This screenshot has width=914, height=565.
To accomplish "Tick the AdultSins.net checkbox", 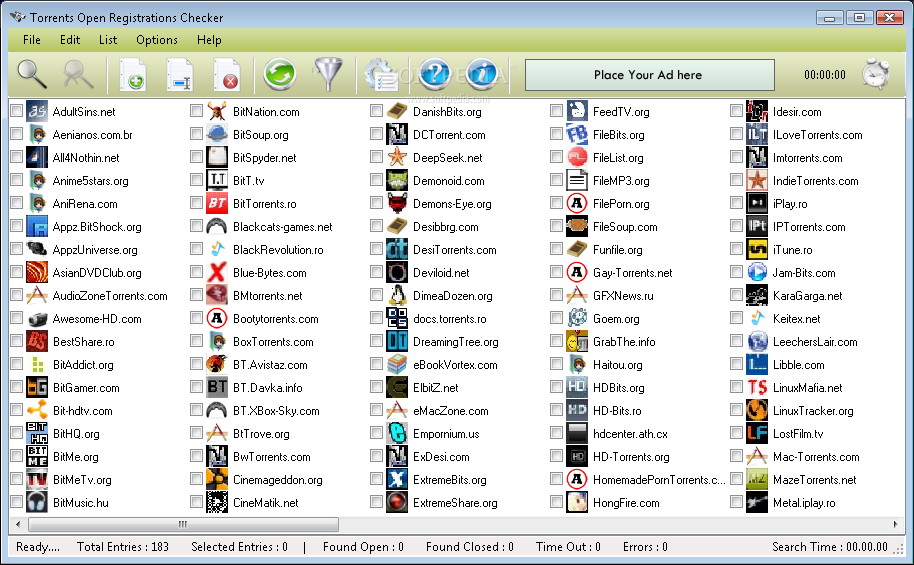I will (16, 111).
